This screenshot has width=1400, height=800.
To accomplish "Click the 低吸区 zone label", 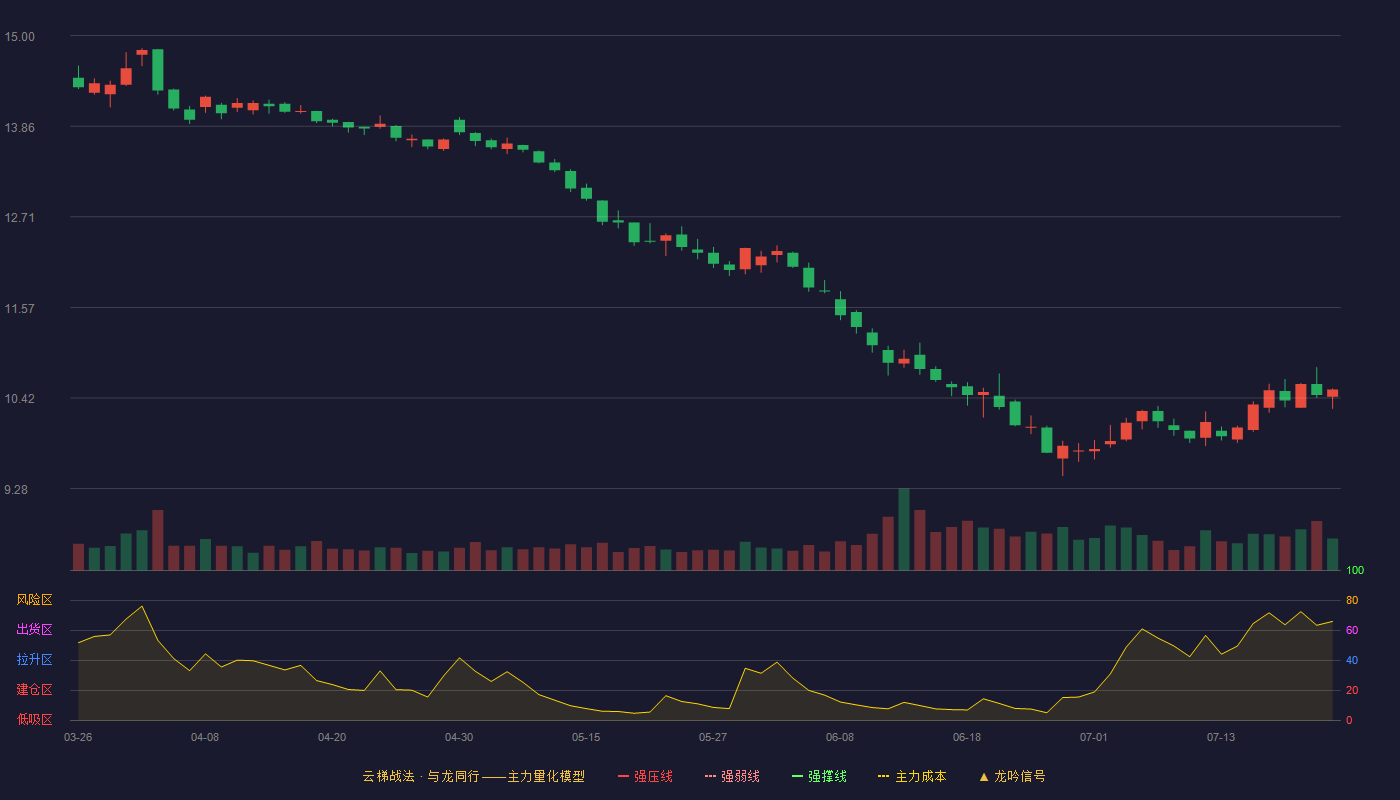I will coord(34,720).
